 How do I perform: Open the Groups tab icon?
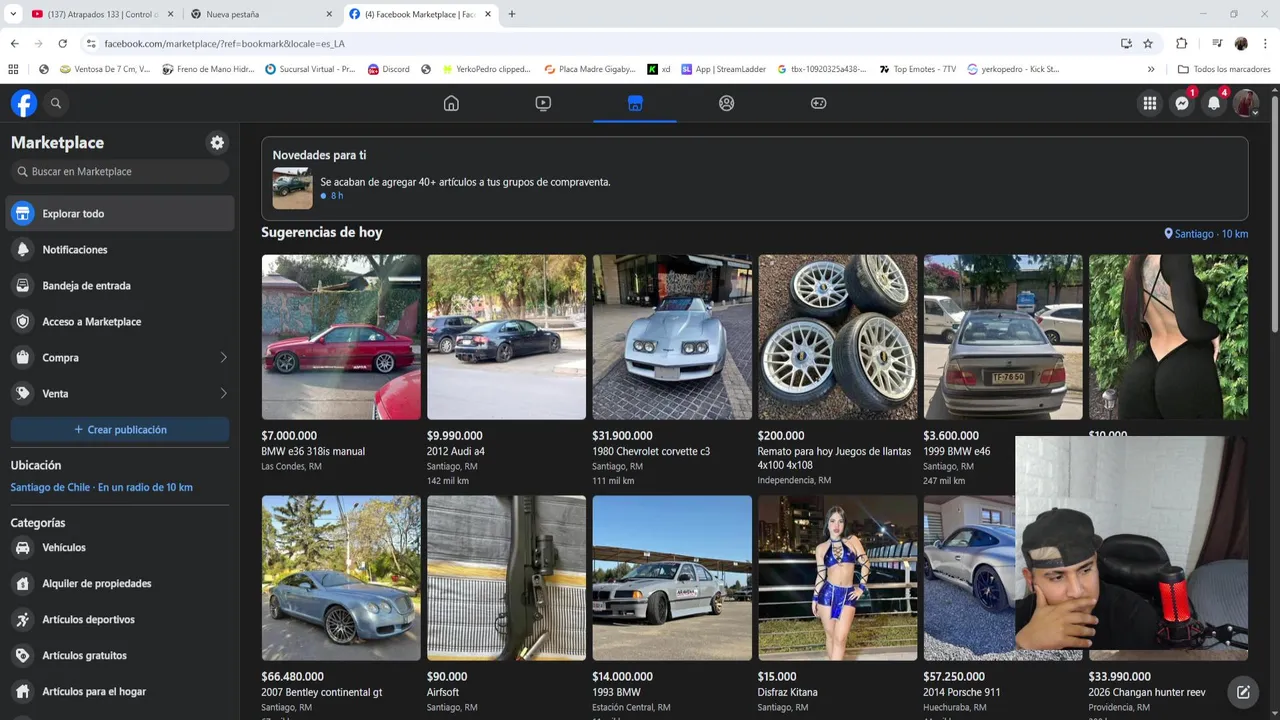pos(727,103)
